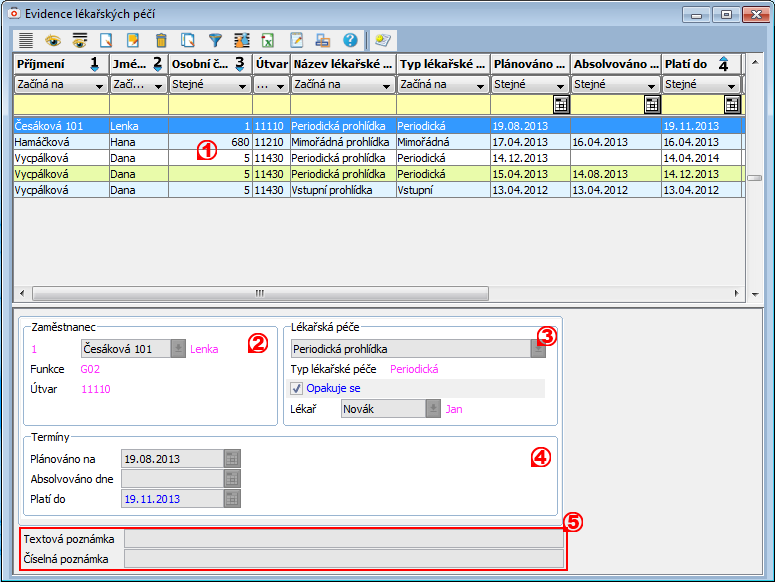Screen dimensions: 775x582
Task: Open help with the blue question mark icon
Action: point(350,41)
